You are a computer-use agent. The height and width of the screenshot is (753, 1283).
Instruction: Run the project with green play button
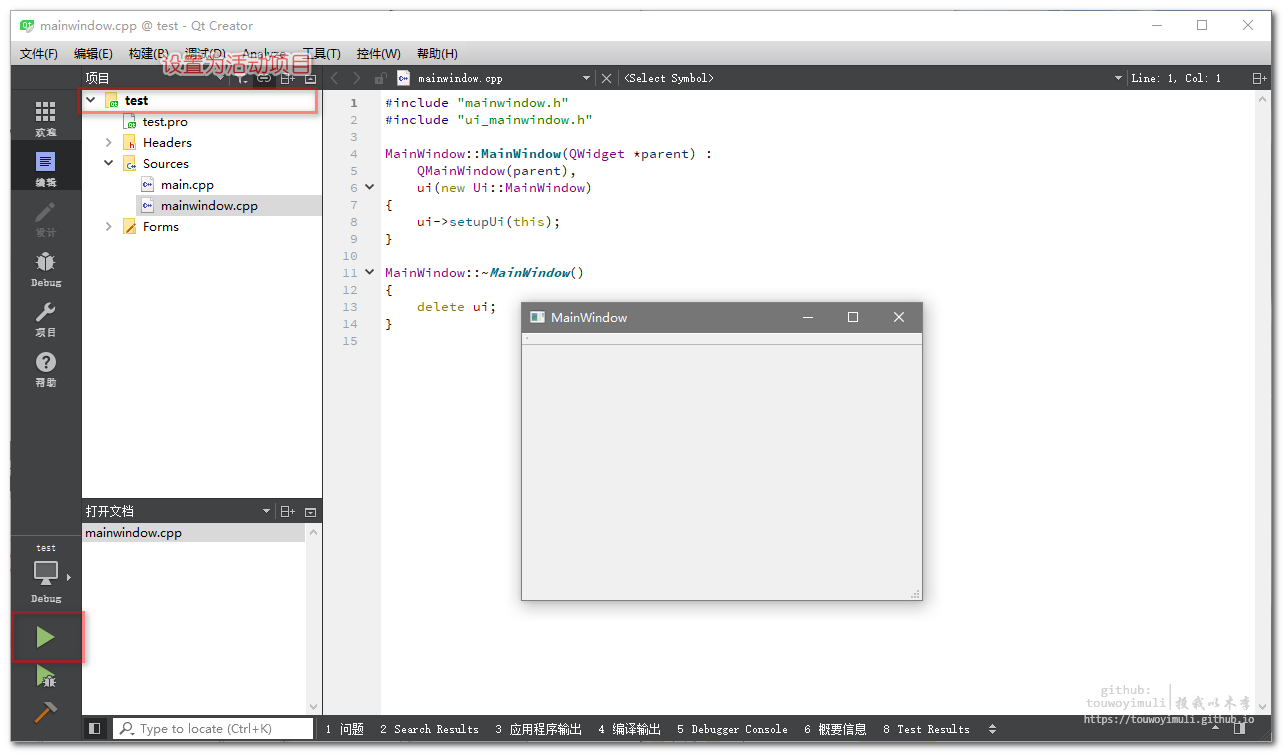46,637
